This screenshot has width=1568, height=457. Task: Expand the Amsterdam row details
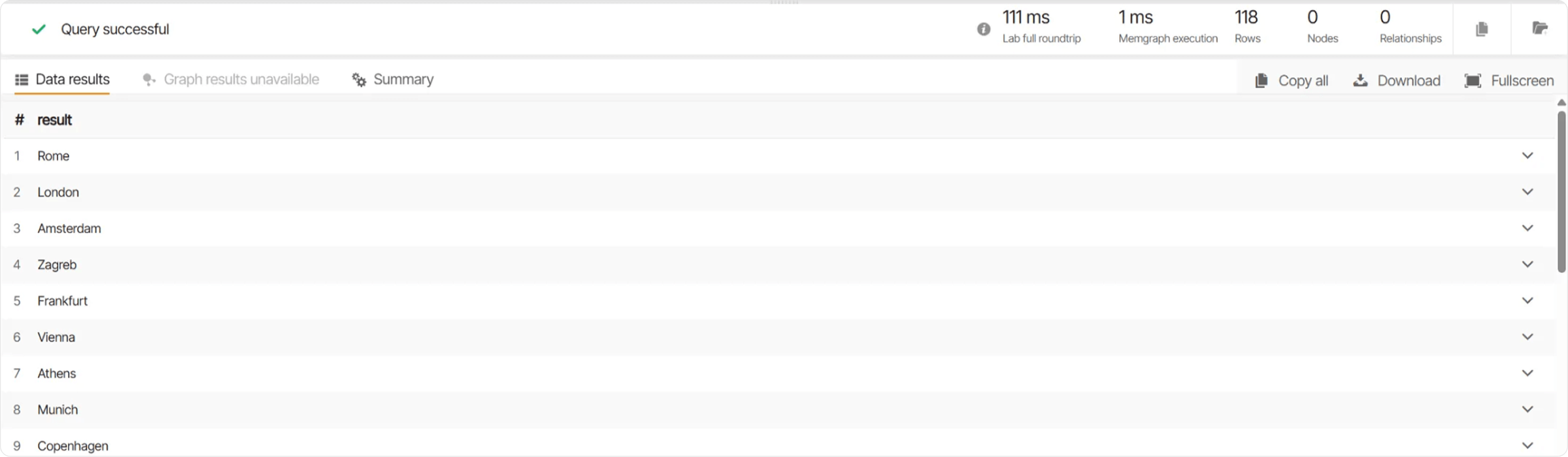[x=1527, y=228]
